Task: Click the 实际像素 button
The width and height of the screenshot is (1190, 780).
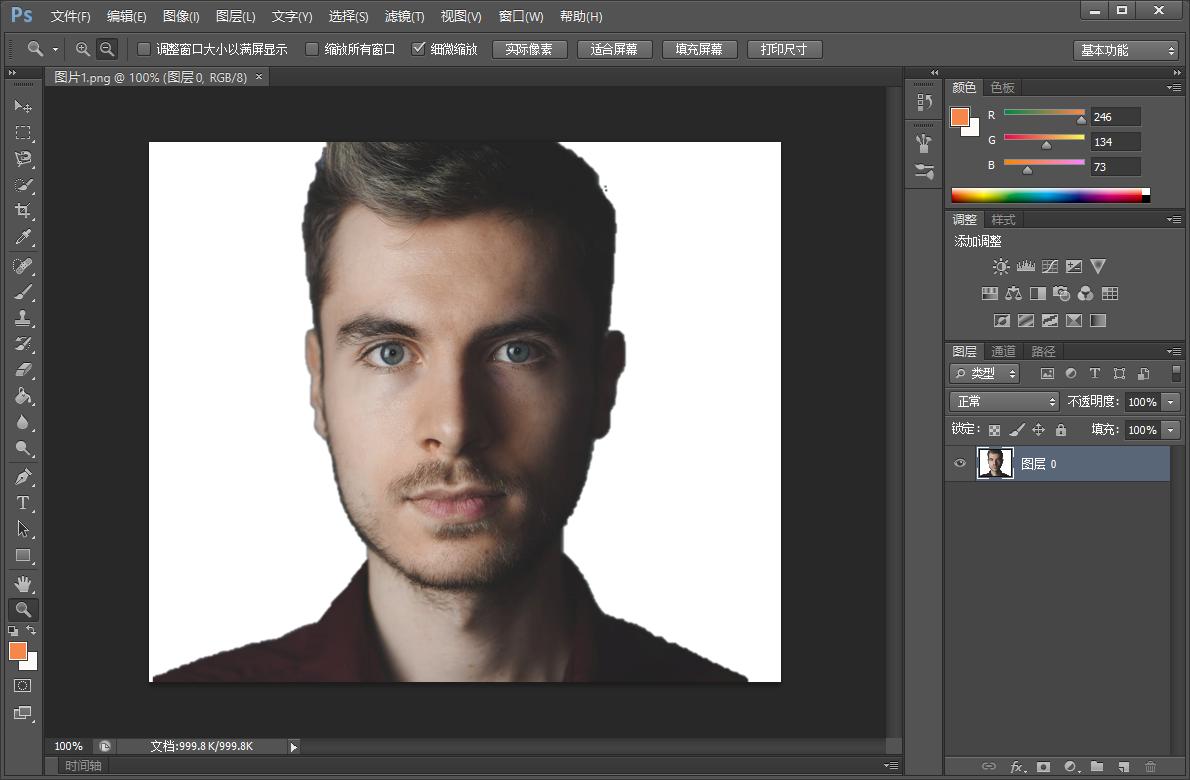Action: pos(529,49)
